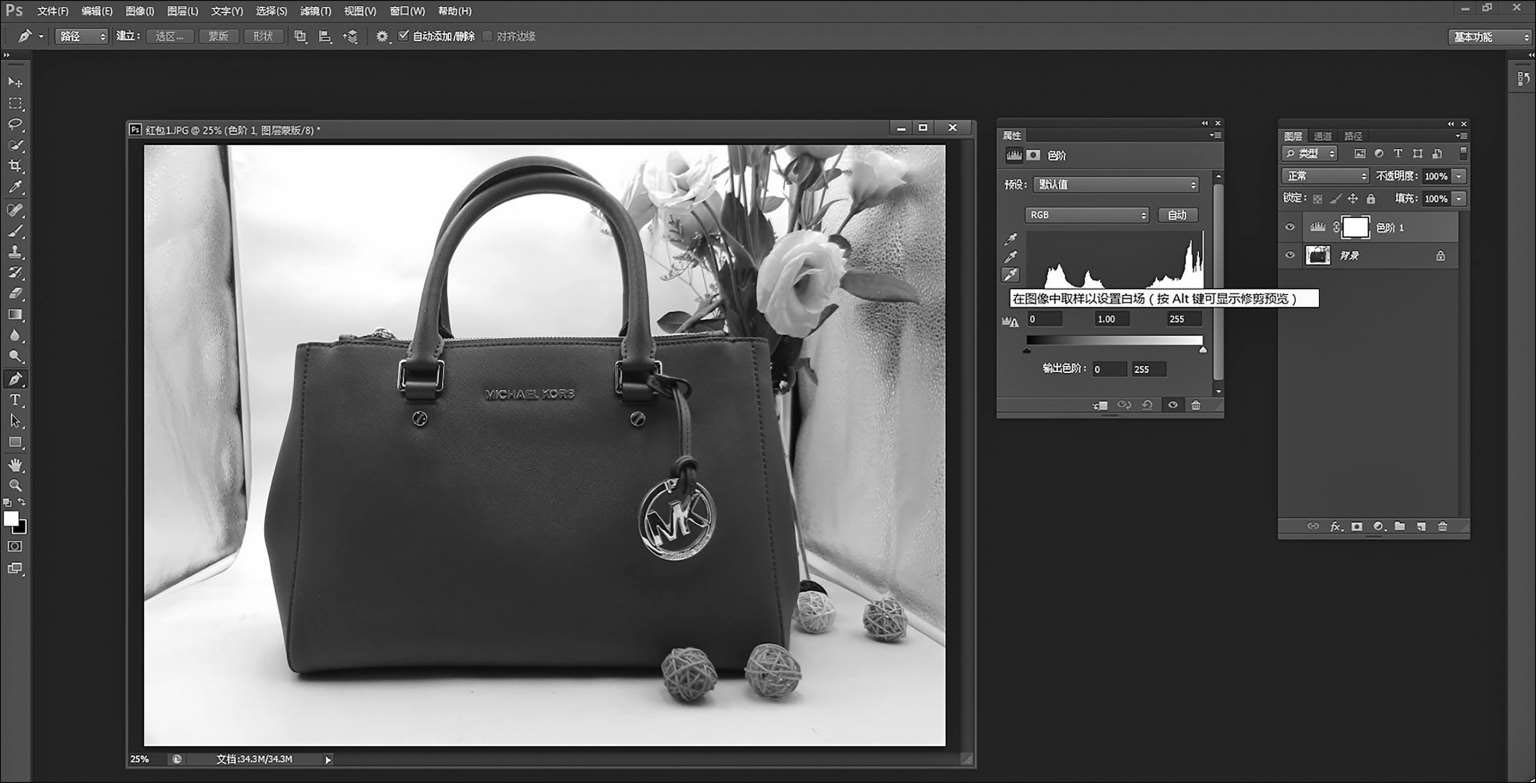The image size is (1536, 783).
Task: Click the white point eyedropper in Levels
Action: (1011, 275)
